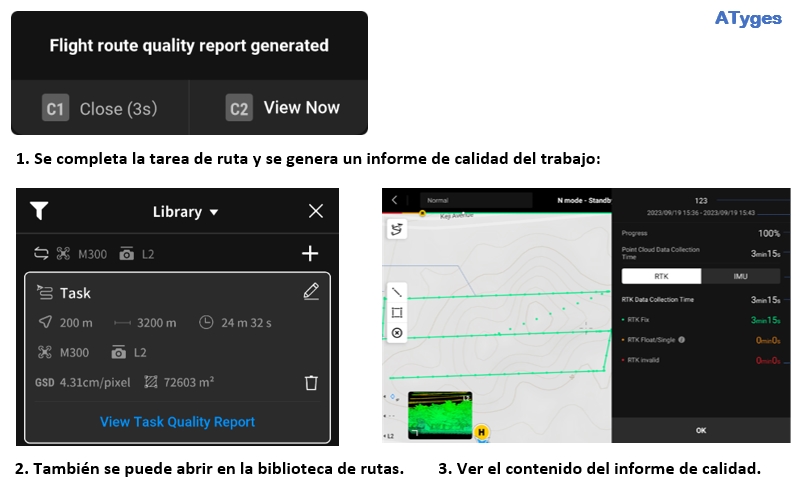Open the Library filter funnel icon
808x485 pixels.
click(40, 210)
